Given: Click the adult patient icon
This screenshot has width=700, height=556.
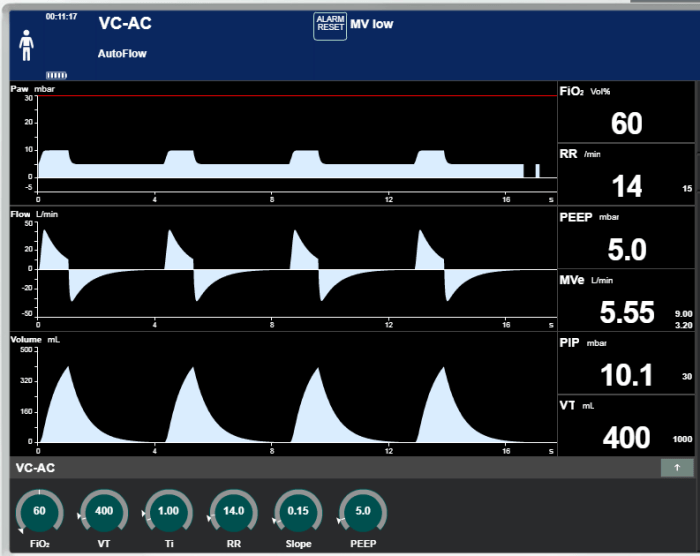Looking at the screenshot, I should [x=27, y=44].
